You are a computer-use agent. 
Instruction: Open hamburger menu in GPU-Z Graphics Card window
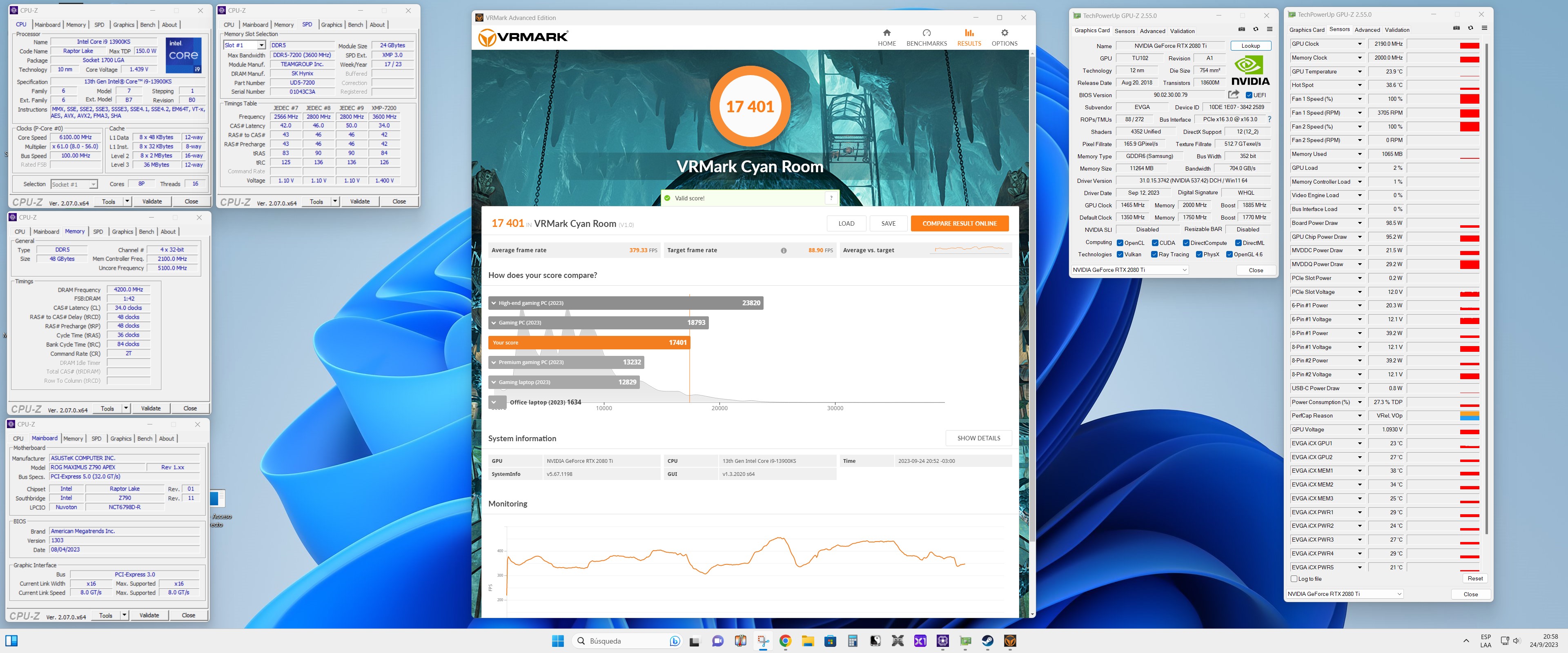tap(1269, 29)
